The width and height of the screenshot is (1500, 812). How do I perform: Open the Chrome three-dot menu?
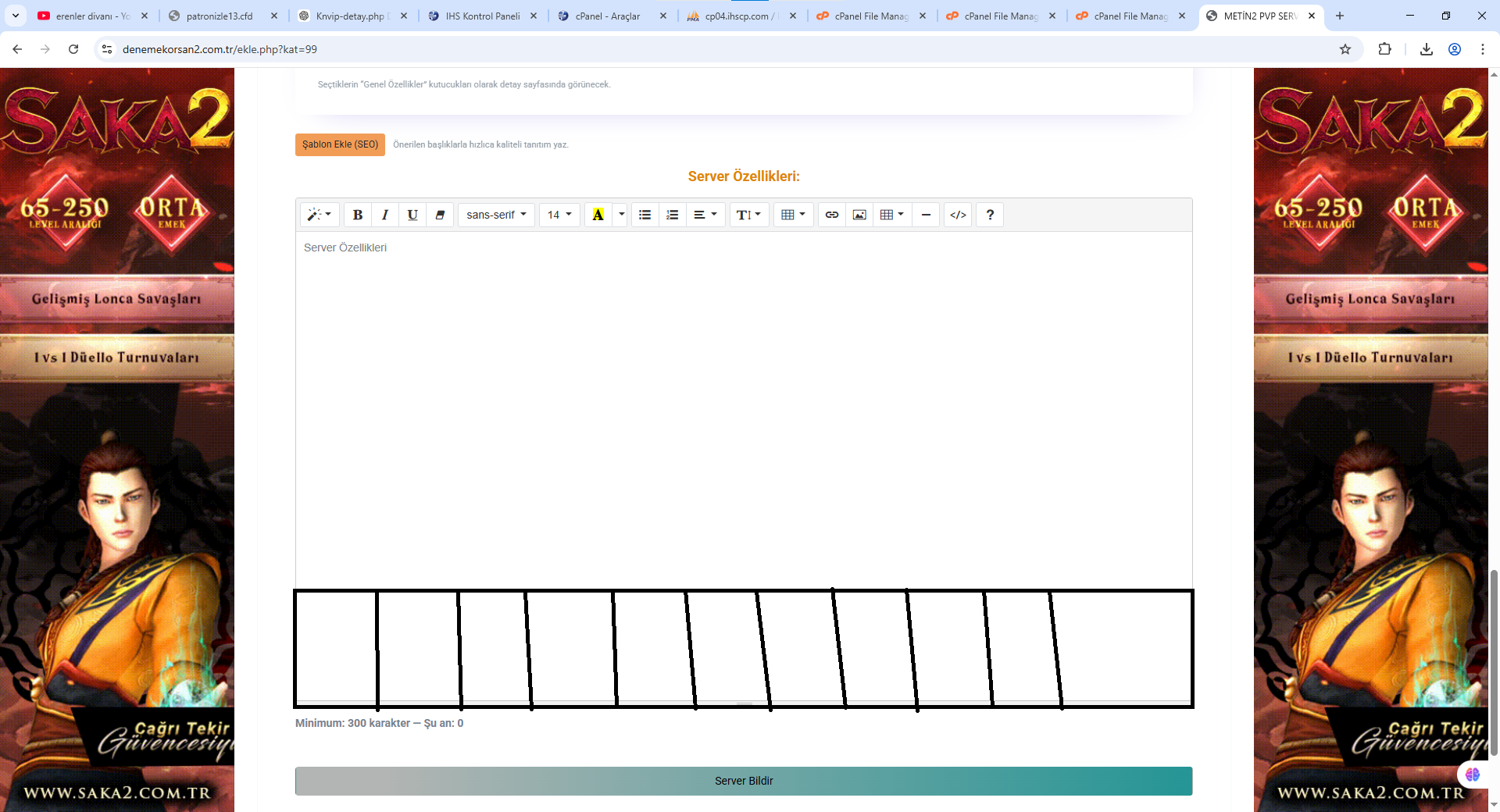tap(1483, 49)
